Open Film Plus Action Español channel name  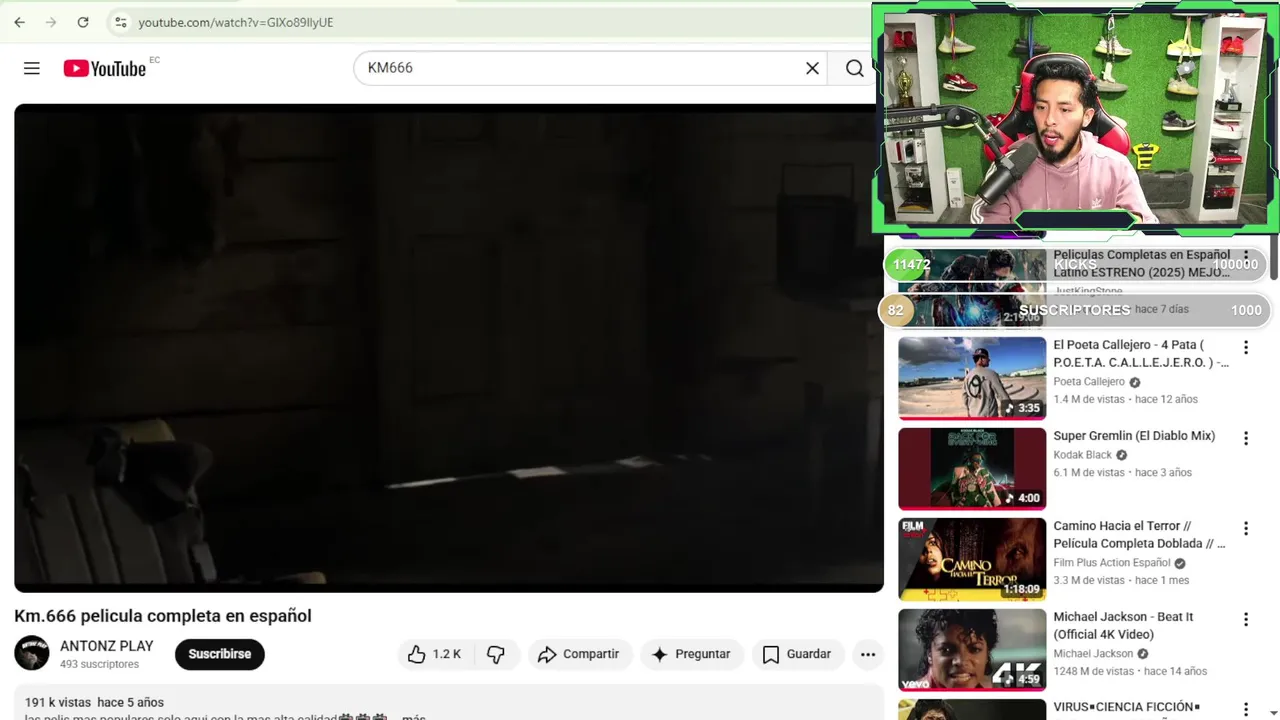coord(1112,563)
